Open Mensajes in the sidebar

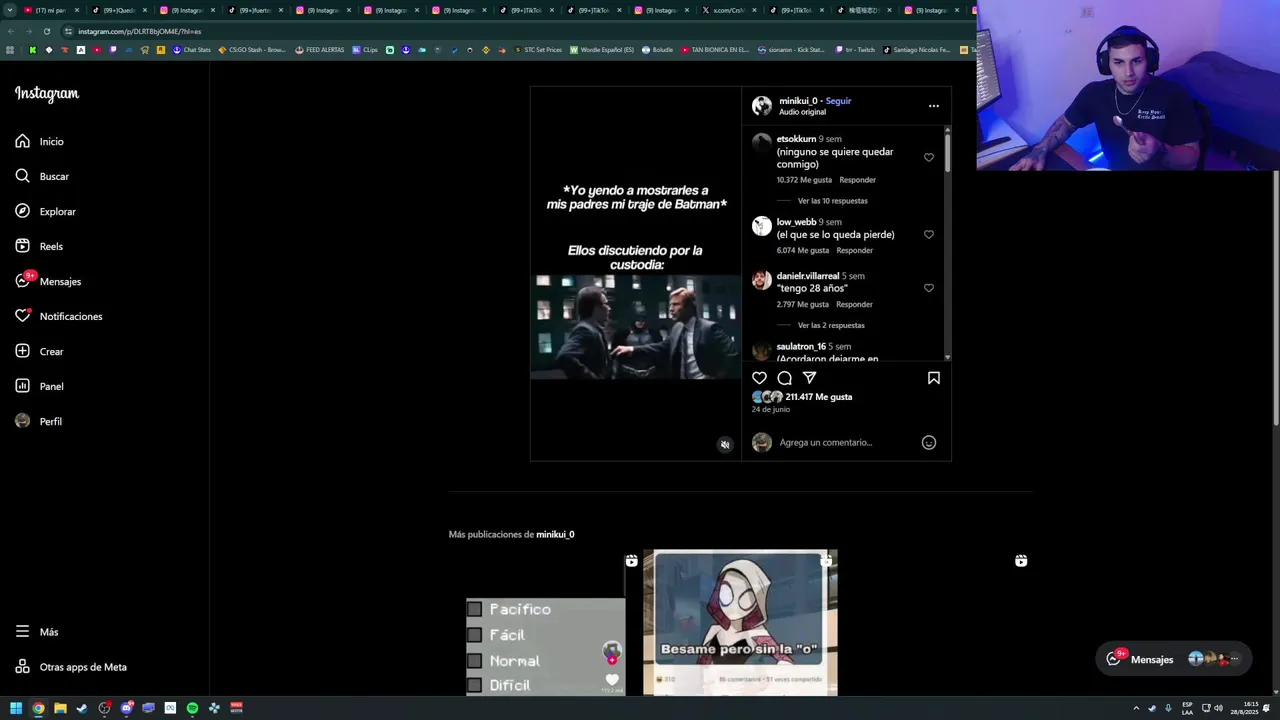pyautogui.click(x=47, y=281)
